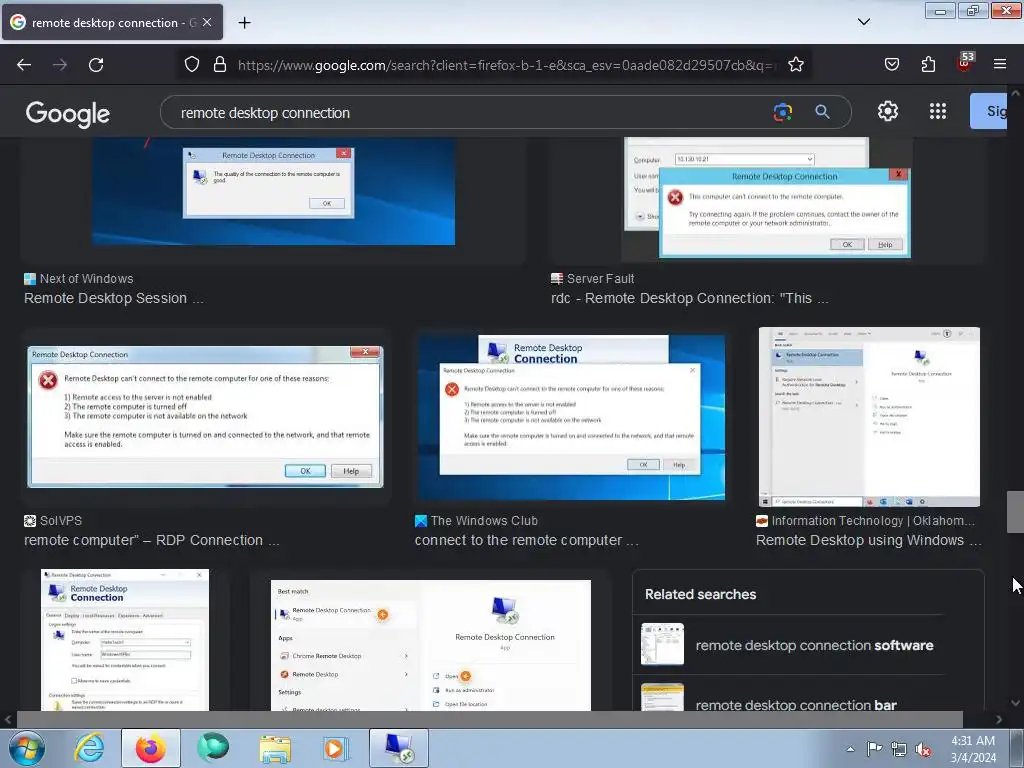Screen dimensions: 1024x768
Task: Open the Firefox hamburger application menu
Action: click(1000, 64)
